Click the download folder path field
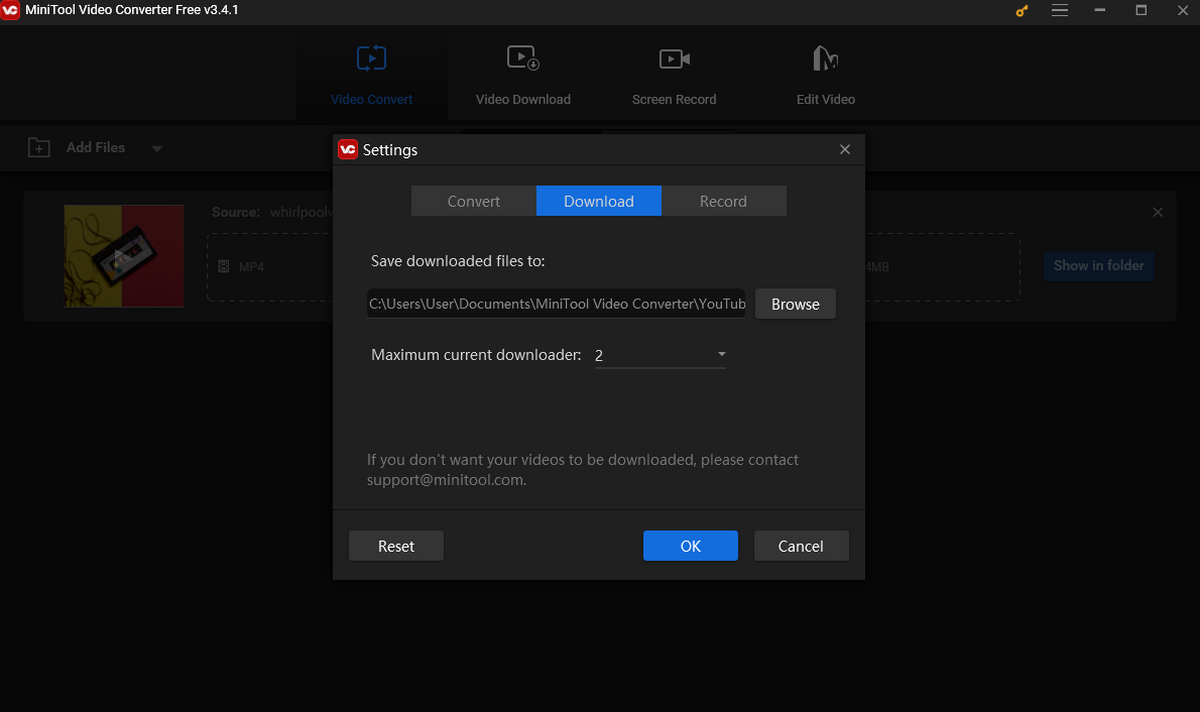Screen dimensions: 1200x712 [557, 304]
